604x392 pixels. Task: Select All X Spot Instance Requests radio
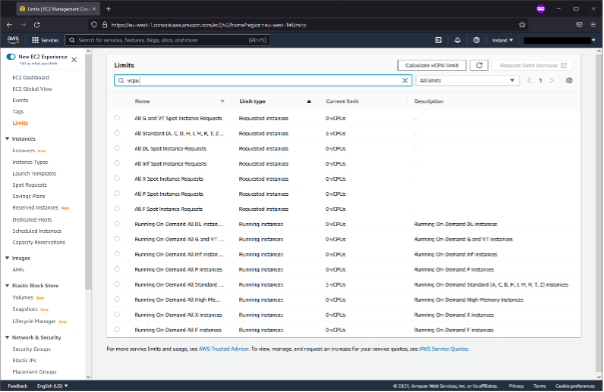tap(117, 178)
